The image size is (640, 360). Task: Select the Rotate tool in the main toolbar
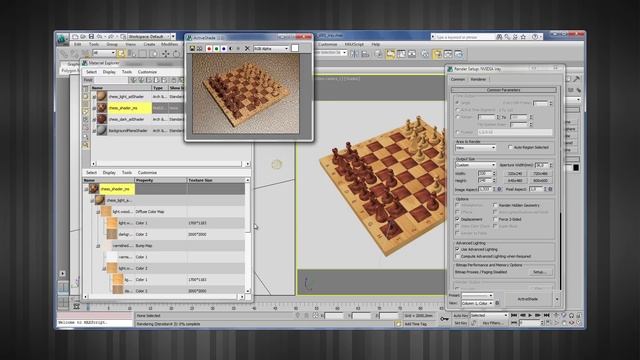point(176,53)
